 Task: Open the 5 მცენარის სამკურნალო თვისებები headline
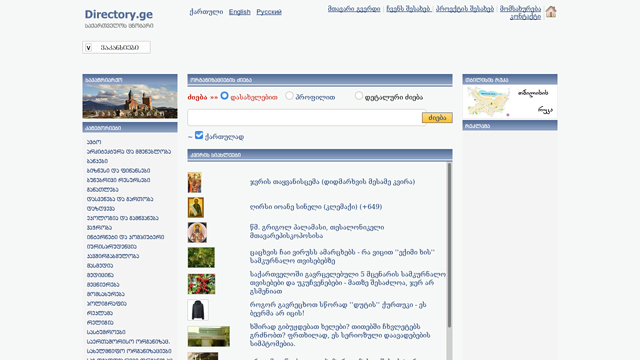tap(348, 283)
